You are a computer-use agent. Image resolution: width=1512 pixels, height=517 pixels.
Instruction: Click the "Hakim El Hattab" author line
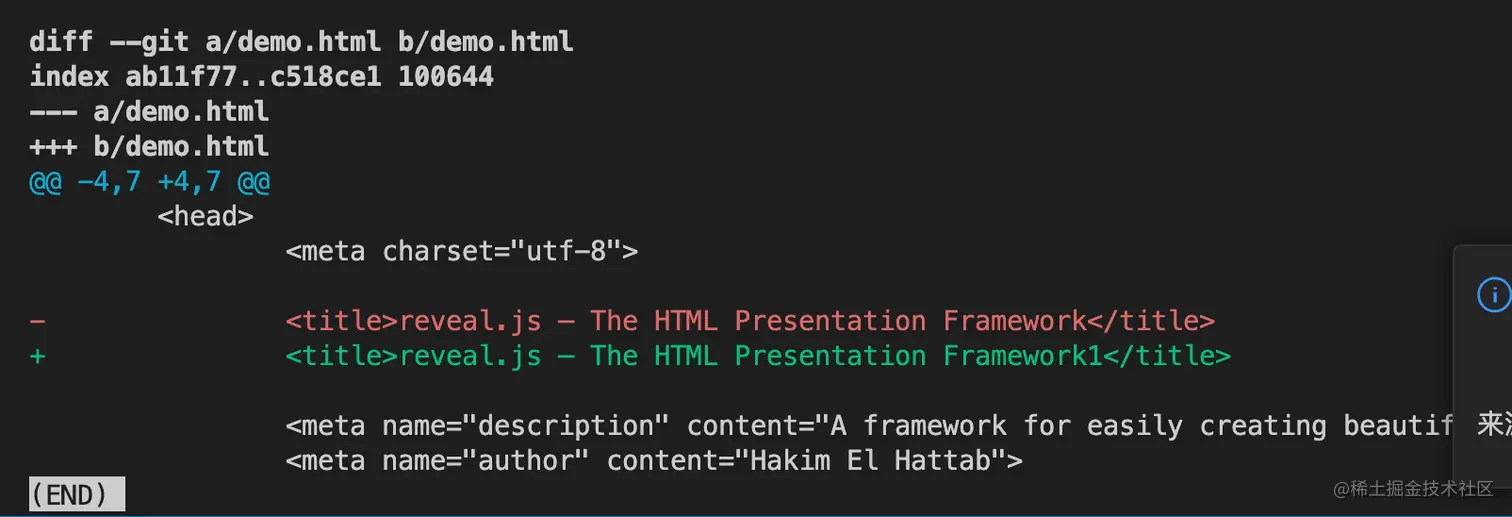(x=654, y=461)
